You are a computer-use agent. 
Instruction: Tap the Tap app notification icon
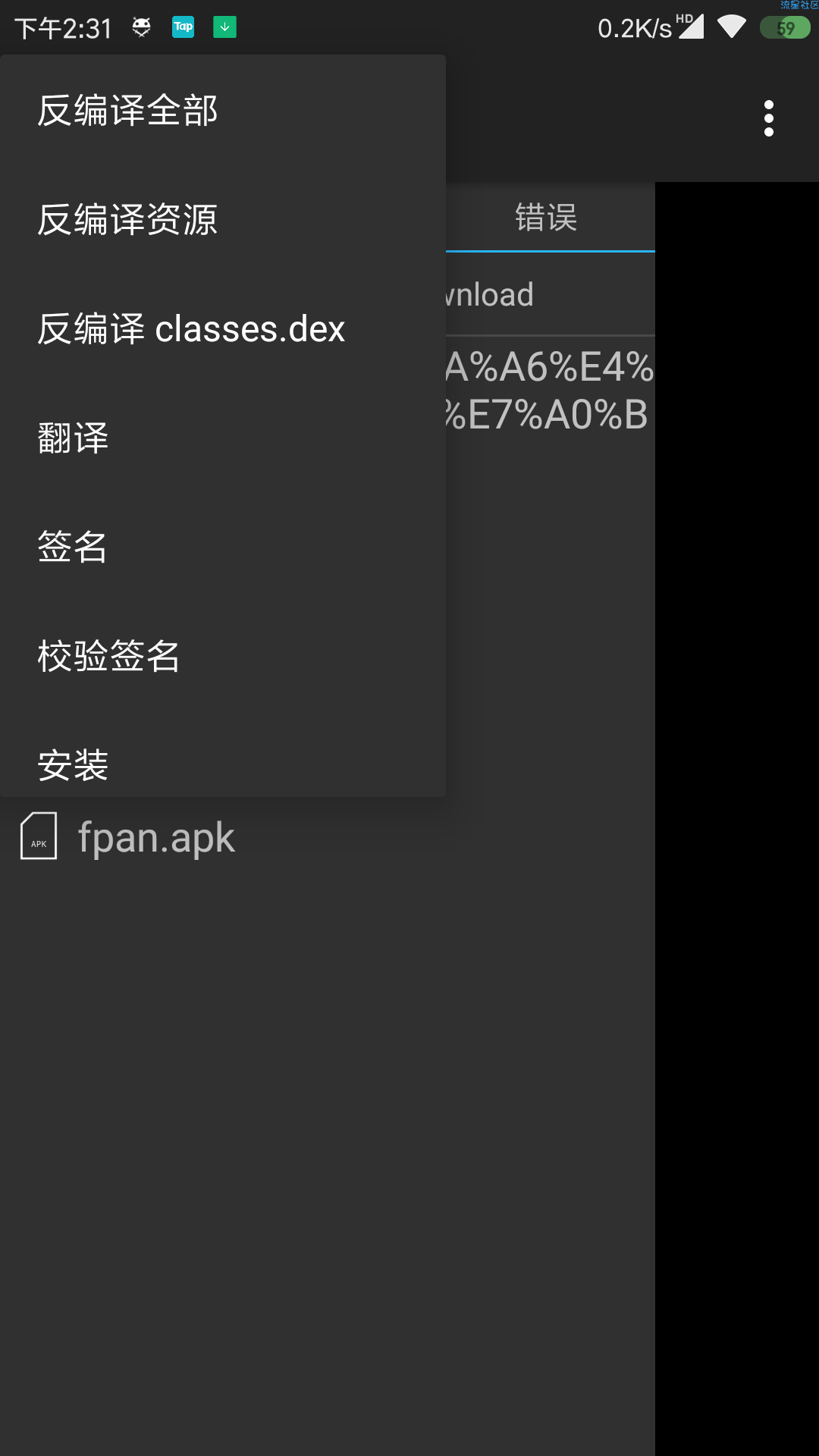(183, 27)
